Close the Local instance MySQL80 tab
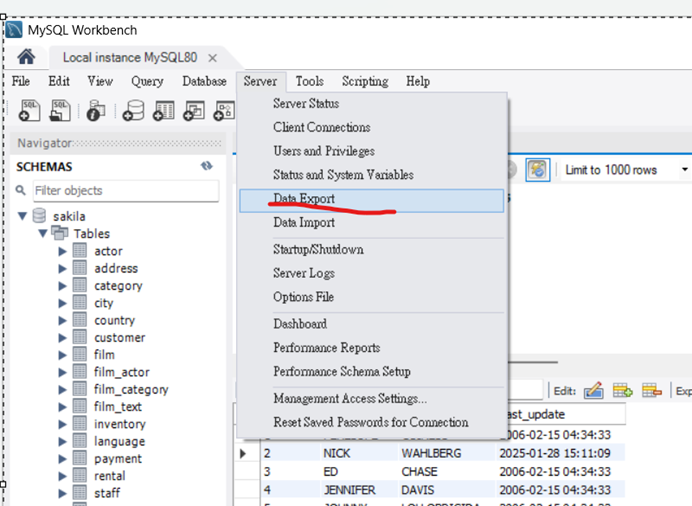The height and width of the screenshot is (506, 692). coord(212,58)
